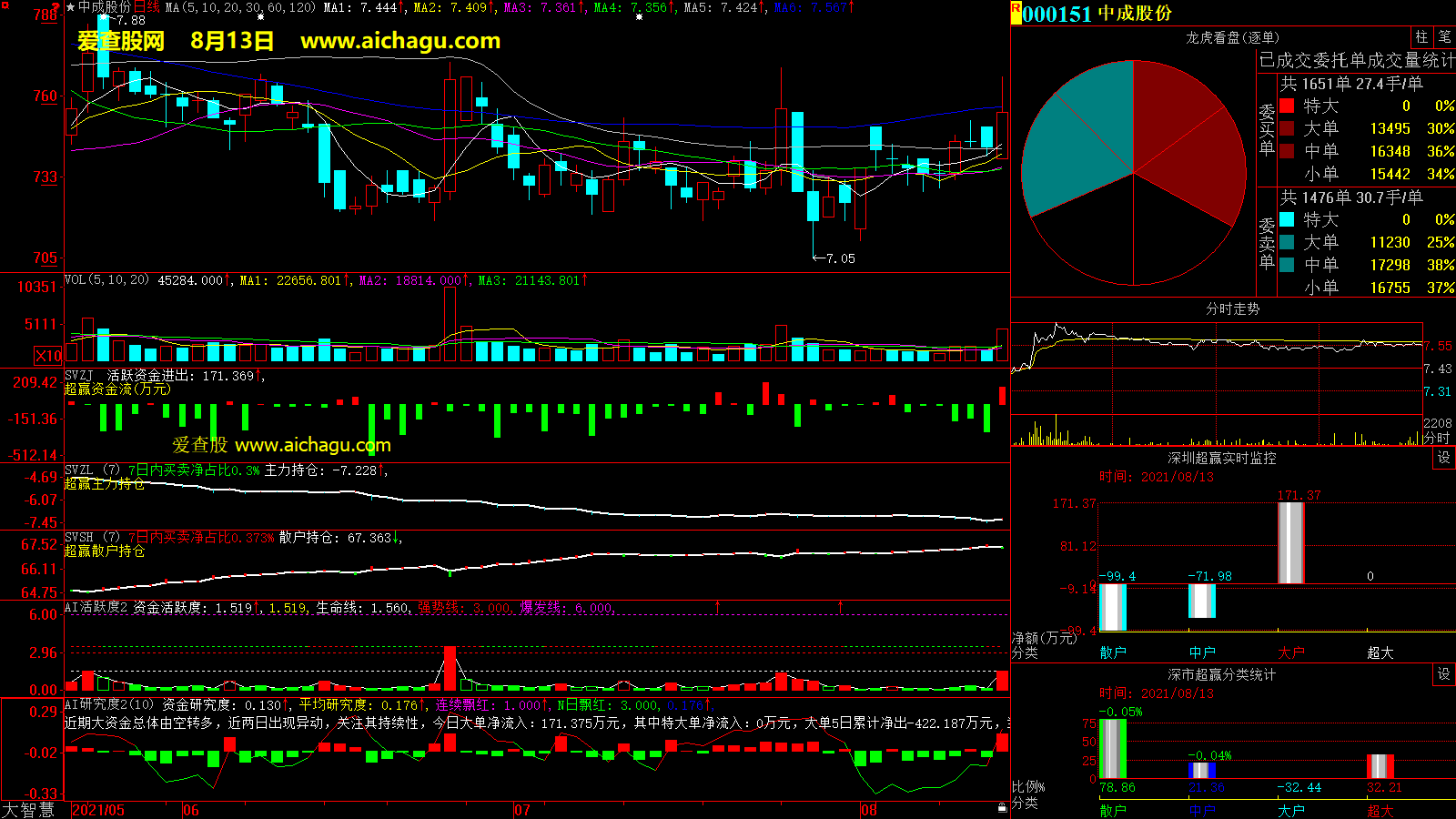1456x819 pixels.
Task: Click the 大智慧 logo at bottom-left
Action: pyautogui.click(x=28, y=809)
